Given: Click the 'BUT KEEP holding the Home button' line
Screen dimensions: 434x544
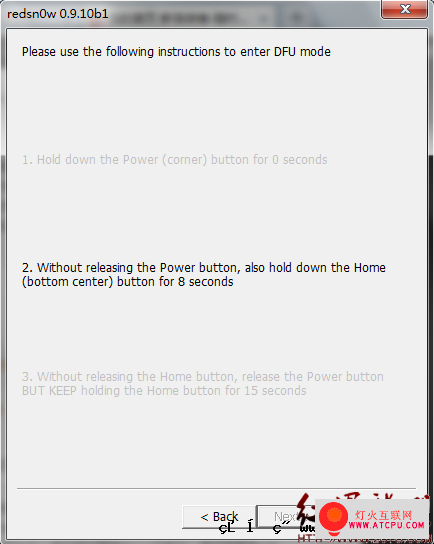Looking at the screenshot, I should 164,391.
